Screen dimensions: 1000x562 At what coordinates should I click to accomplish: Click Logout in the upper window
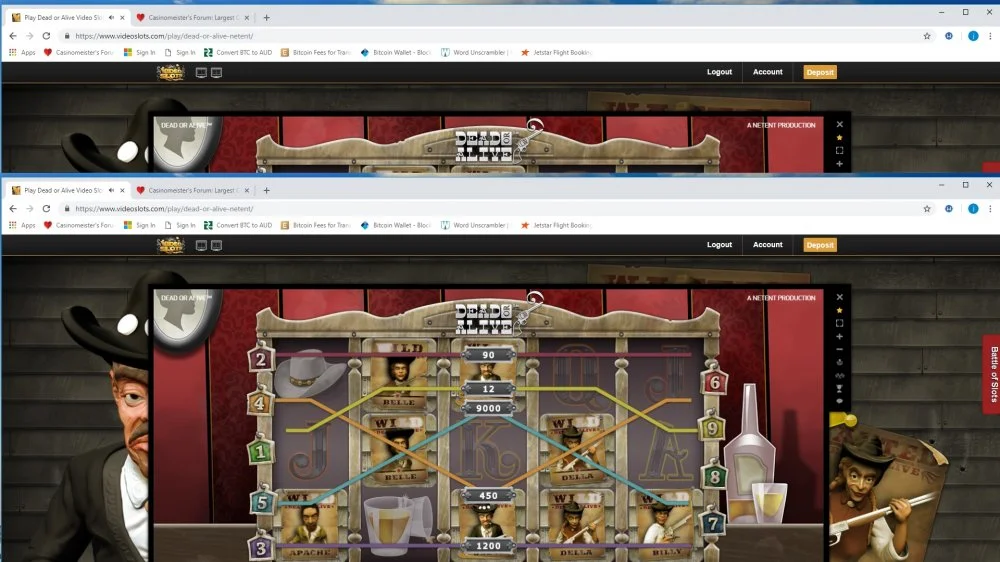click(719, 72)
